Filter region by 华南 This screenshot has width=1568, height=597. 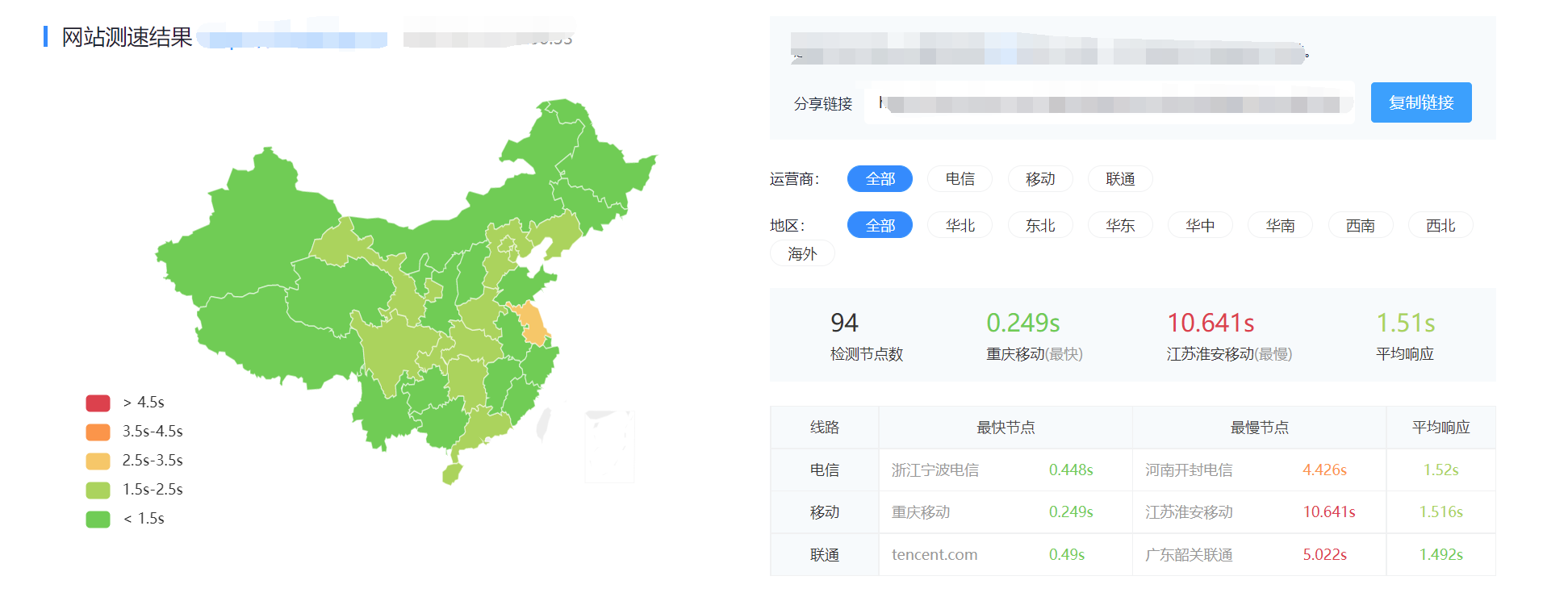[x=1280, y=225]
